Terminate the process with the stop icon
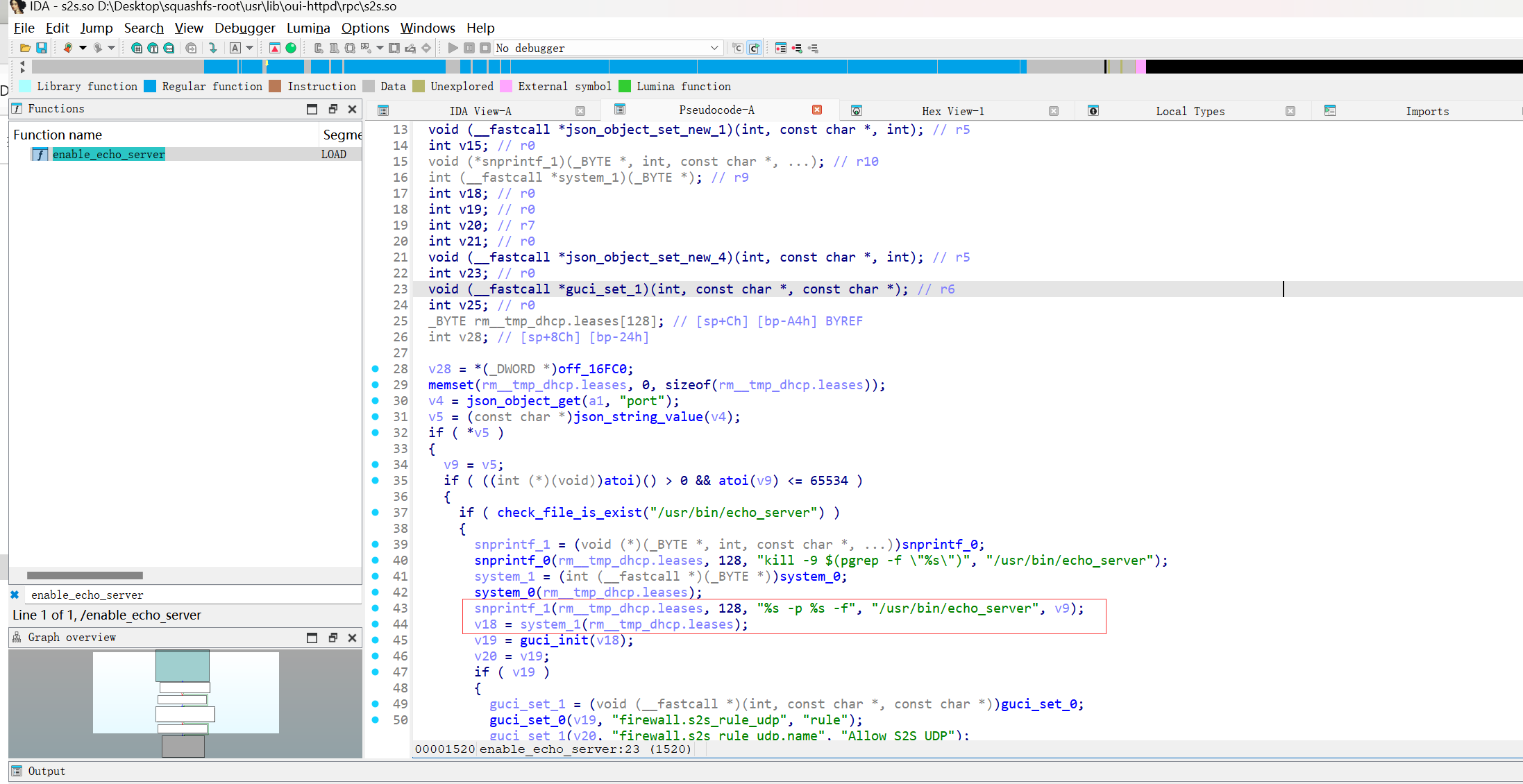The image size is (1523, 784). coord(485,48)
